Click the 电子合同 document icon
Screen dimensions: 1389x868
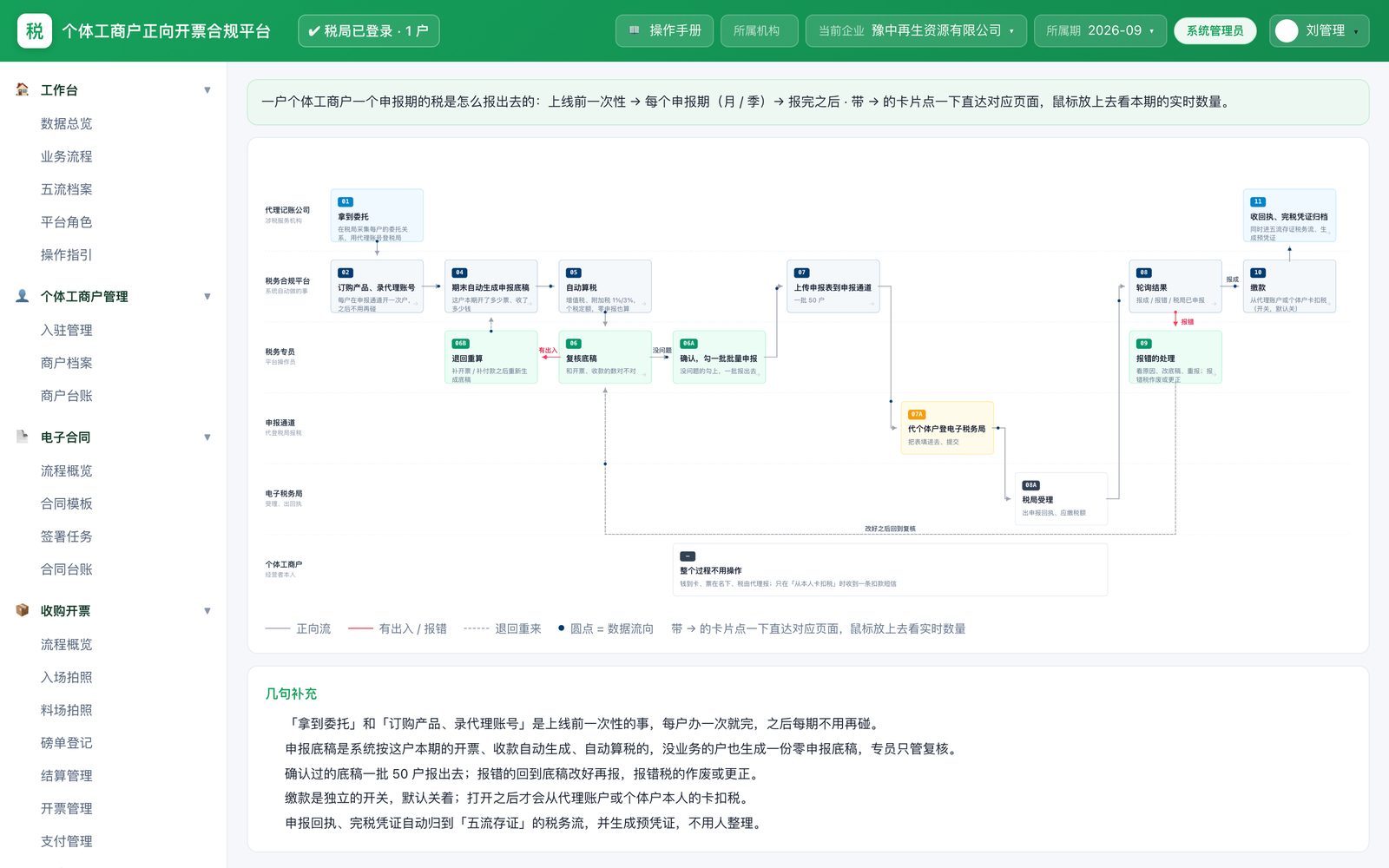pos(23,437)
